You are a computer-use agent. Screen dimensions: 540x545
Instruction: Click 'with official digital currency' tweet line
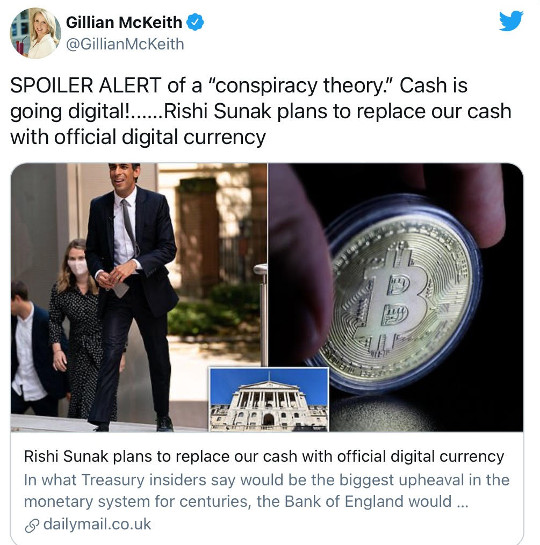point(138,137)
